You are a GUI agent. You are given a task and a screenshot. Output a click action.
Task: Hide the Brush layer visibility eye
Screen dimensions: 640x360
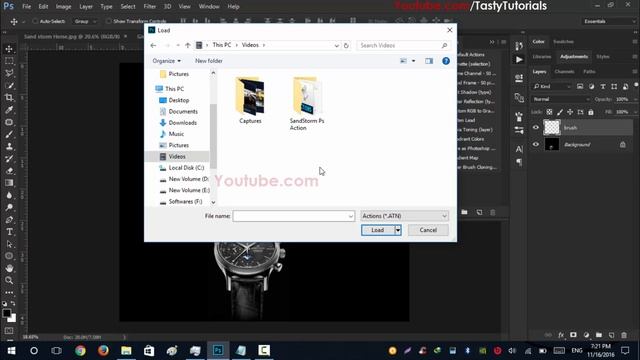pos(536,128)
